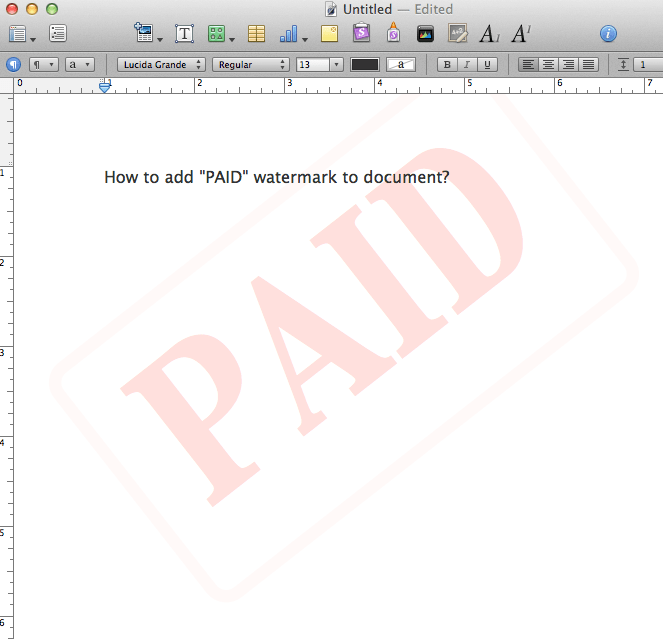
Task: Click the line spacing value field
Action: tap(648, 65)
